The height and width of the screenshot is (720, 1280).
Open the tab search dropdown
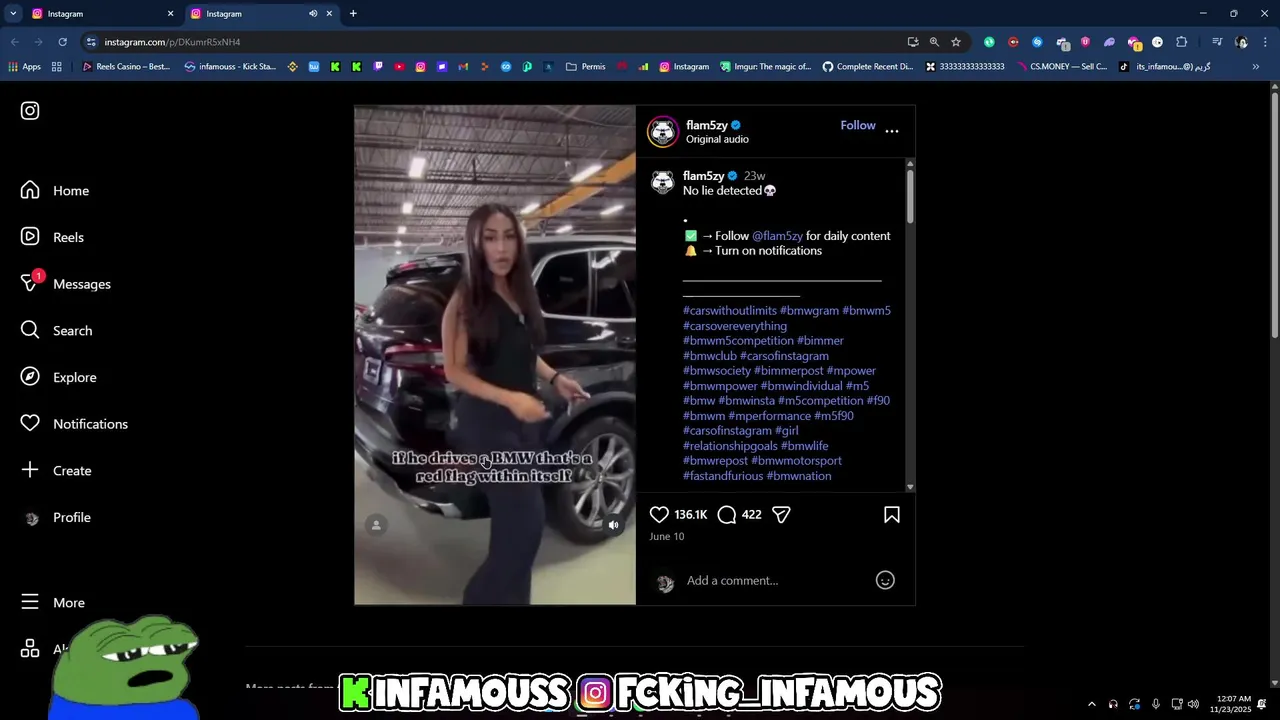pyautogui.click(x=13, y=14)
